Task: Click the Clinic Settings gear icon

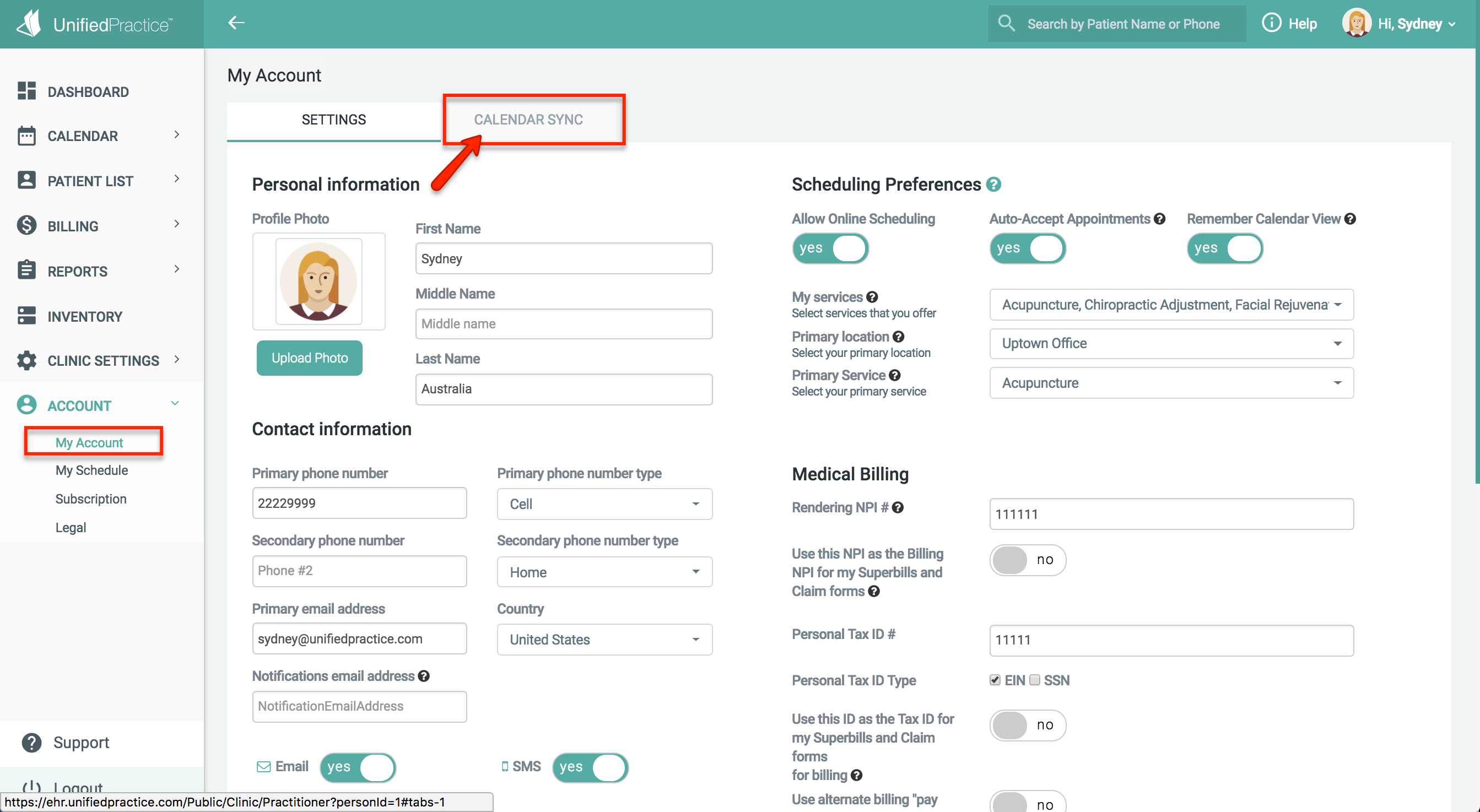Action: pos(26,360)
